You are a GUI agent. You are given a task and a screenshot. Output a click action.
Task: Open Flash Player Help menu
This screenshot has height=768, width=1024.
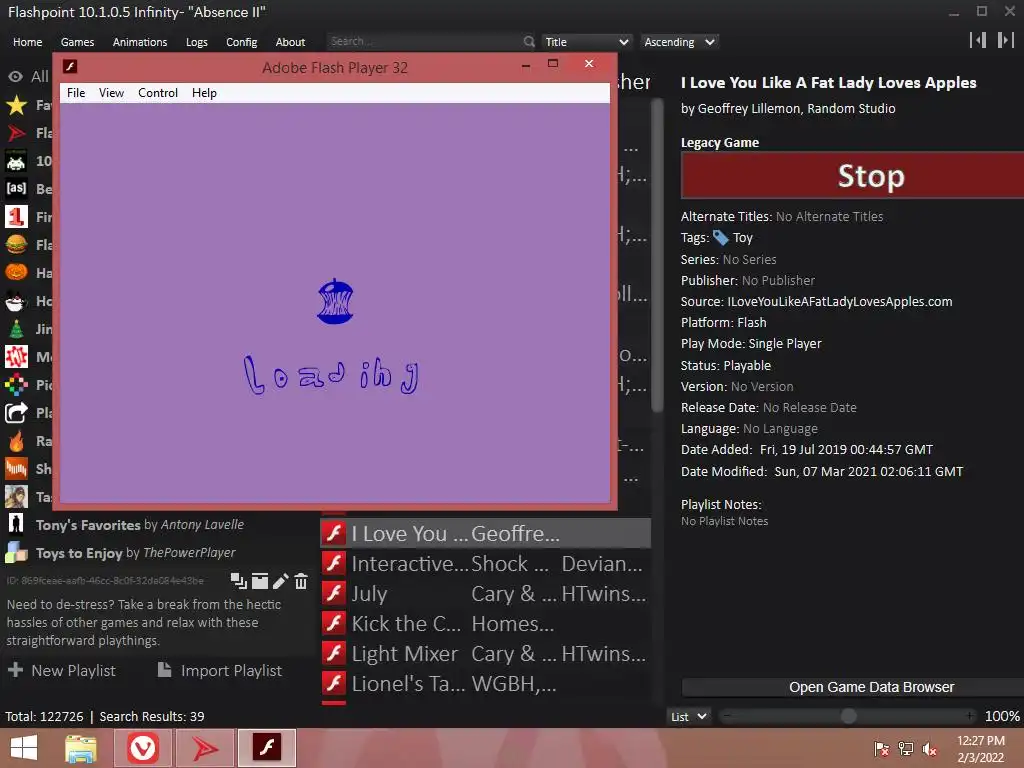pyautogui.click(x=204, y=93)
